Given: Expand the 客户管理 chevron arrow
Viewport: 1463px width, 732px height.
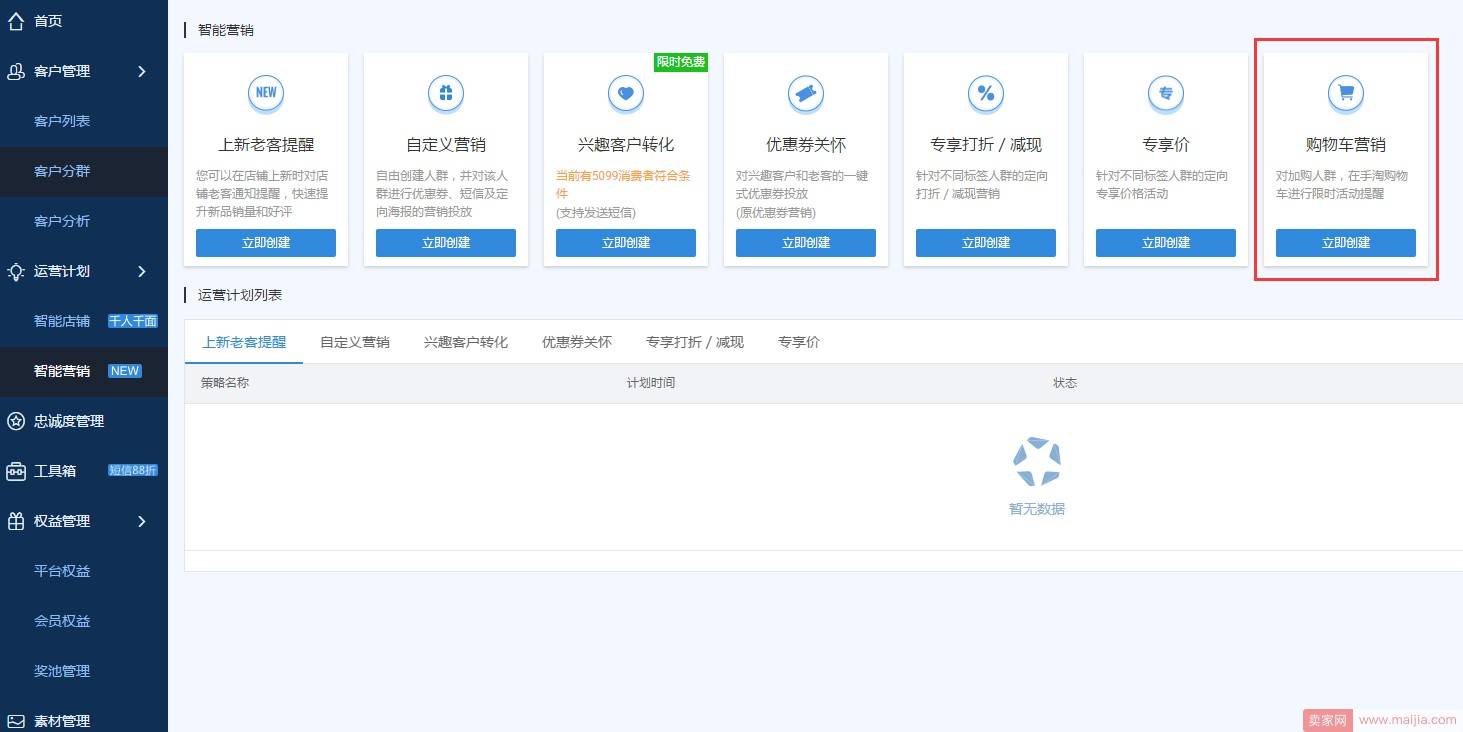Looking at the screenshot, I should [141, 71].
